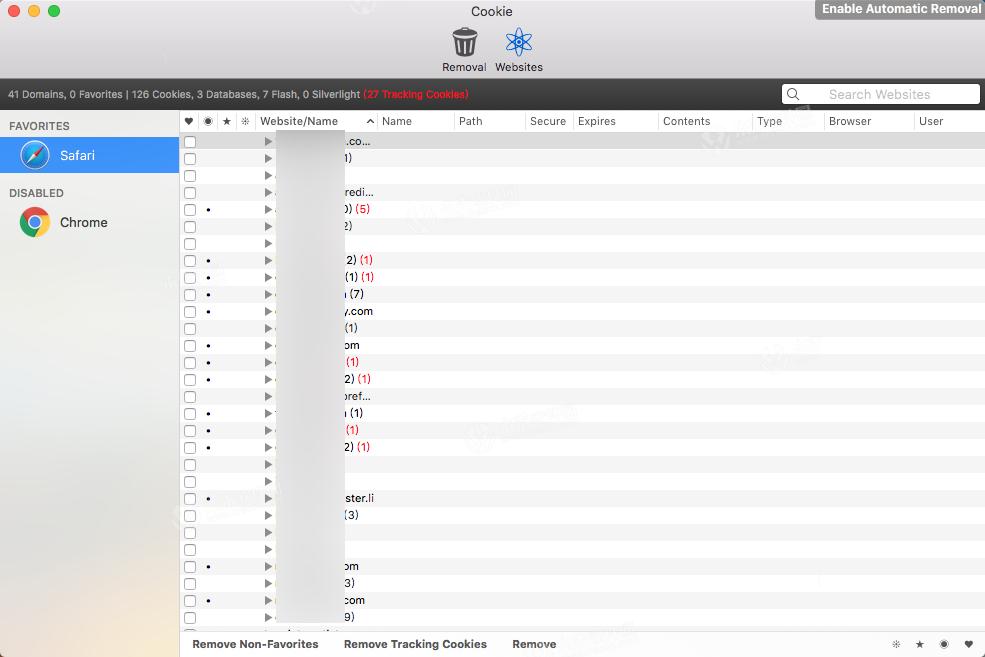Click the circled dot icon in bottom bar
985x657 pixels.
click(x=944, y=644)
